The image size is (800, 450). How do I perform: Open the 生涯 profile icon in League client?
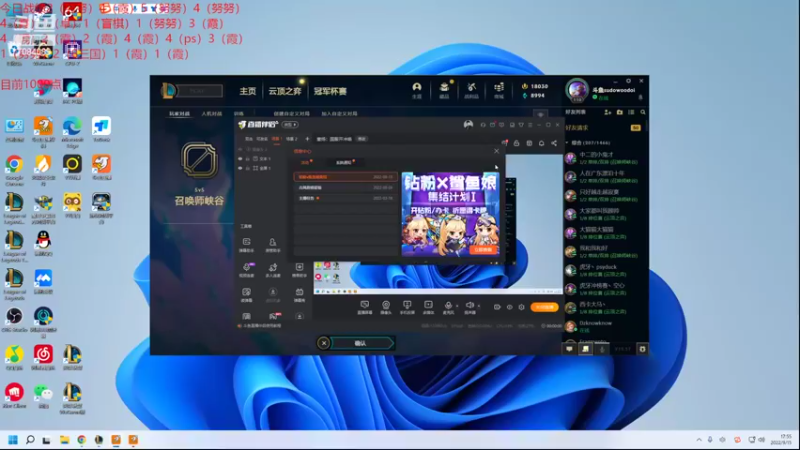417,89
